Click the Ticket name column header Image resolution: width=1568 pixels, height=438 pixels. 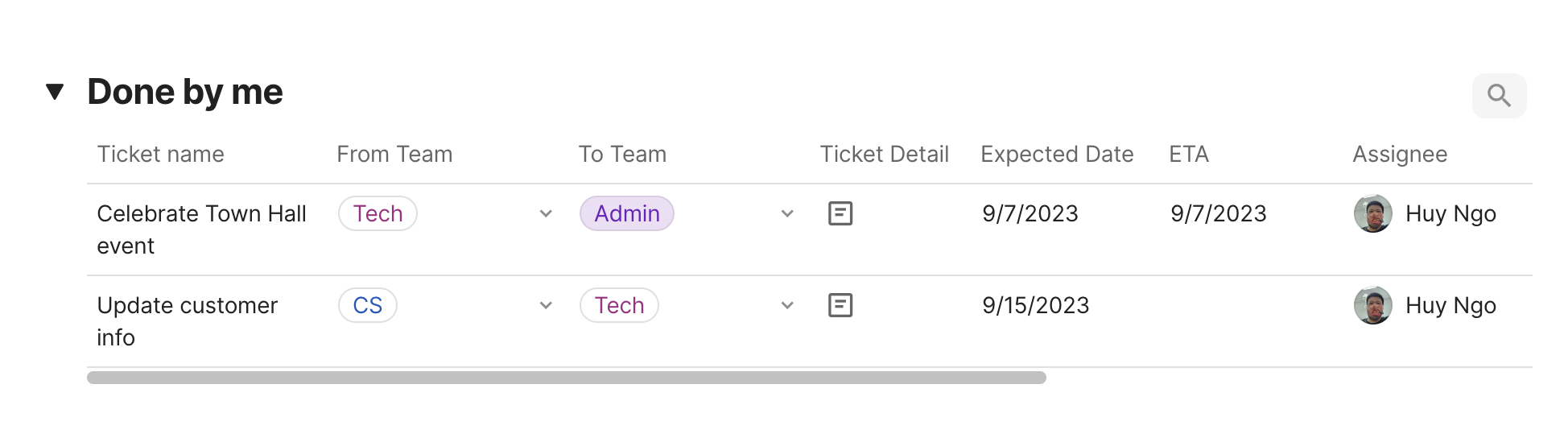(161, 154)
